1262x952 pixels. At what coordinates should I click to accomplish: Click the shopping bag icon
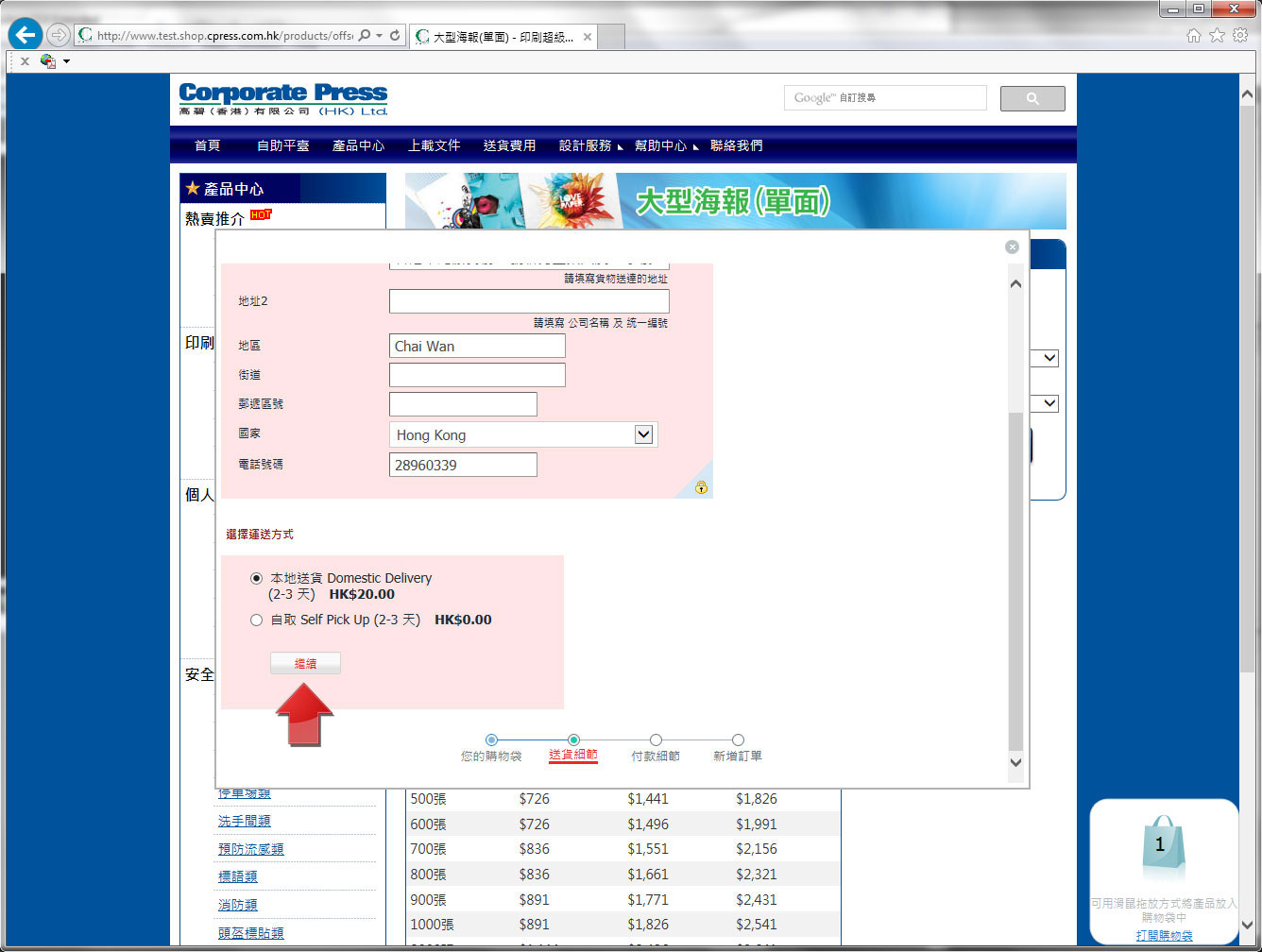coord(1160,847)
